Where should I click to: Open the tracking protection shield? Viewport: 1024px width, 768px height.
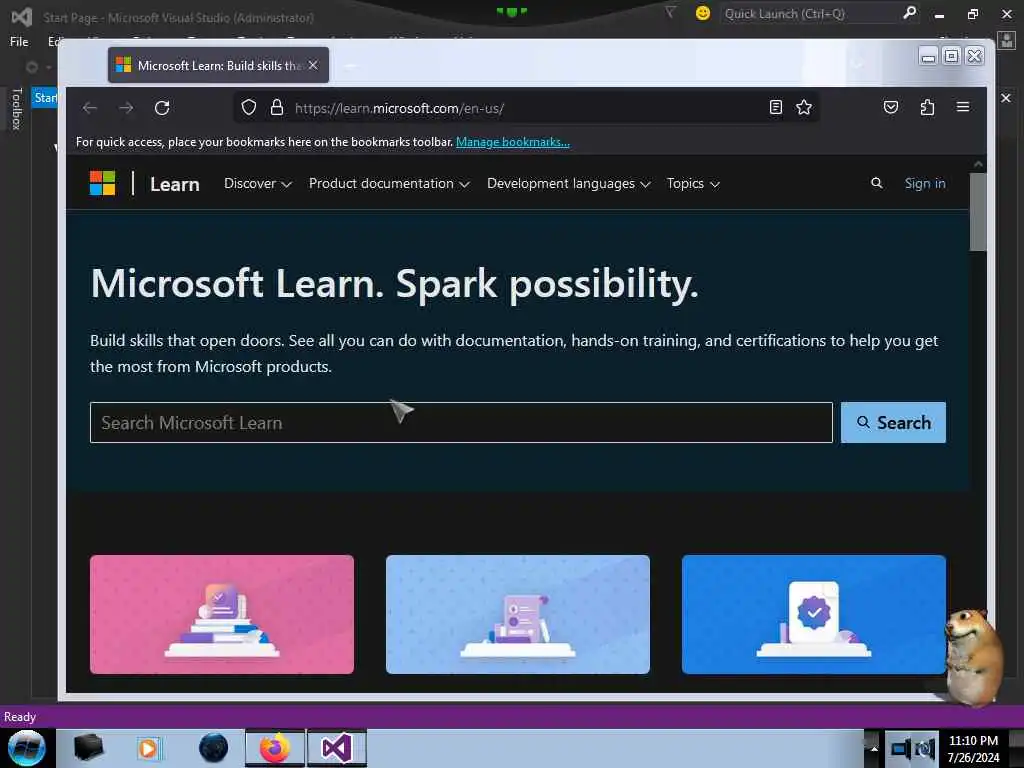pyautogui.click(x=249, y=107)
